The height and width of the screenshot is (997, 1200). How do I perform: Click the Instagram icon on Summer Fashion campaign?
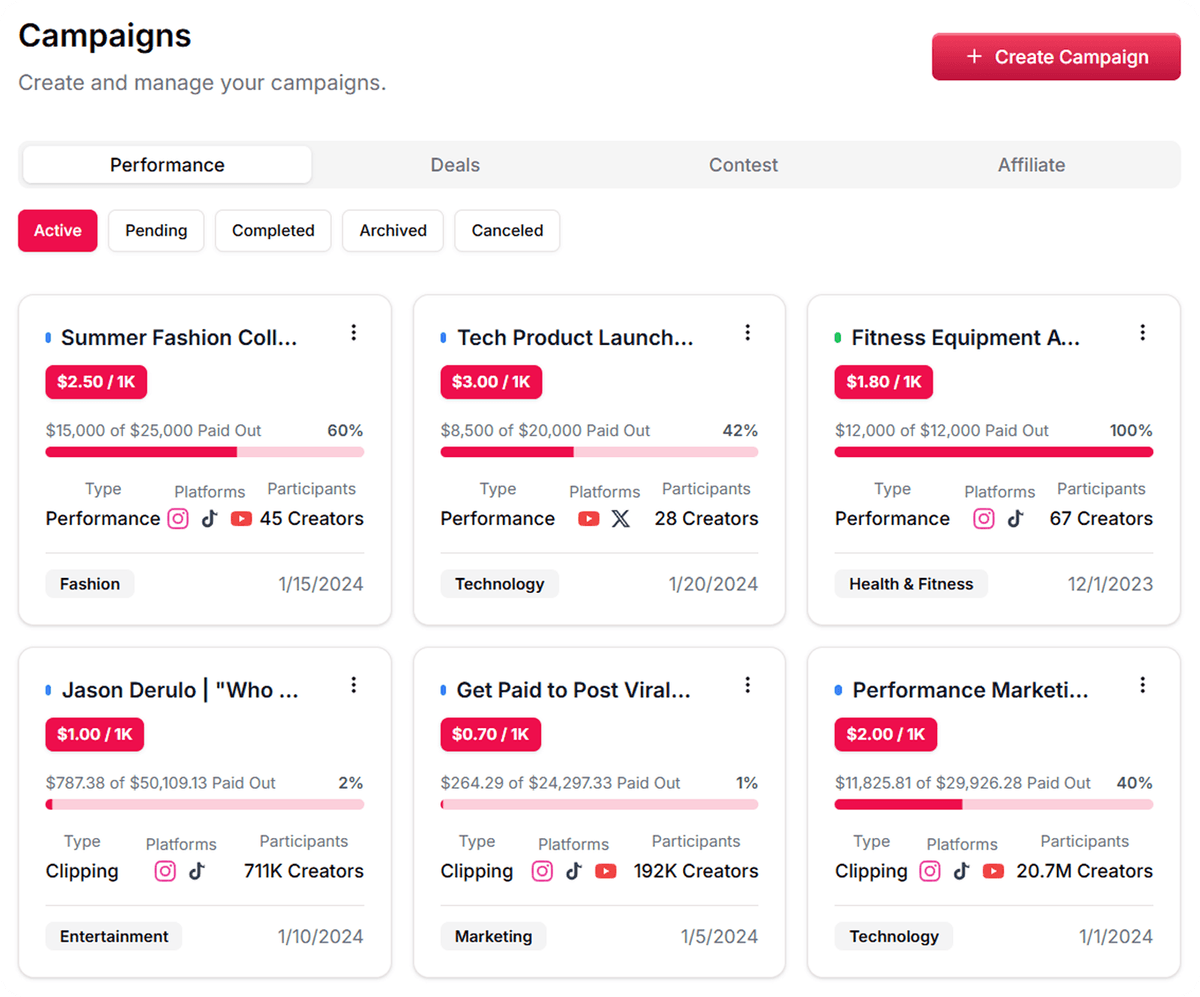[x=178, y=518]
